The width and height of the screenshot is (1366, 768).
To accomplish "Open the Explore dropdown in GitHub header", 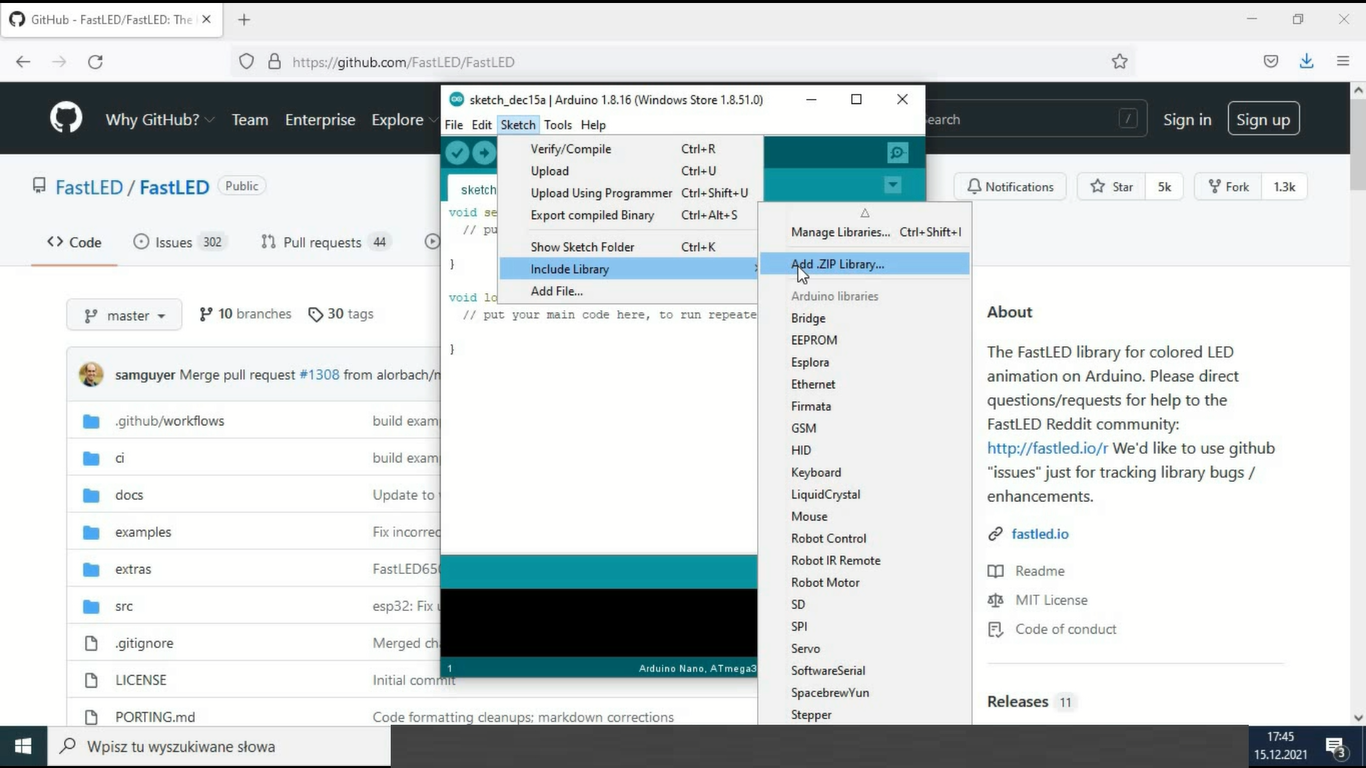I will [404, 119].
